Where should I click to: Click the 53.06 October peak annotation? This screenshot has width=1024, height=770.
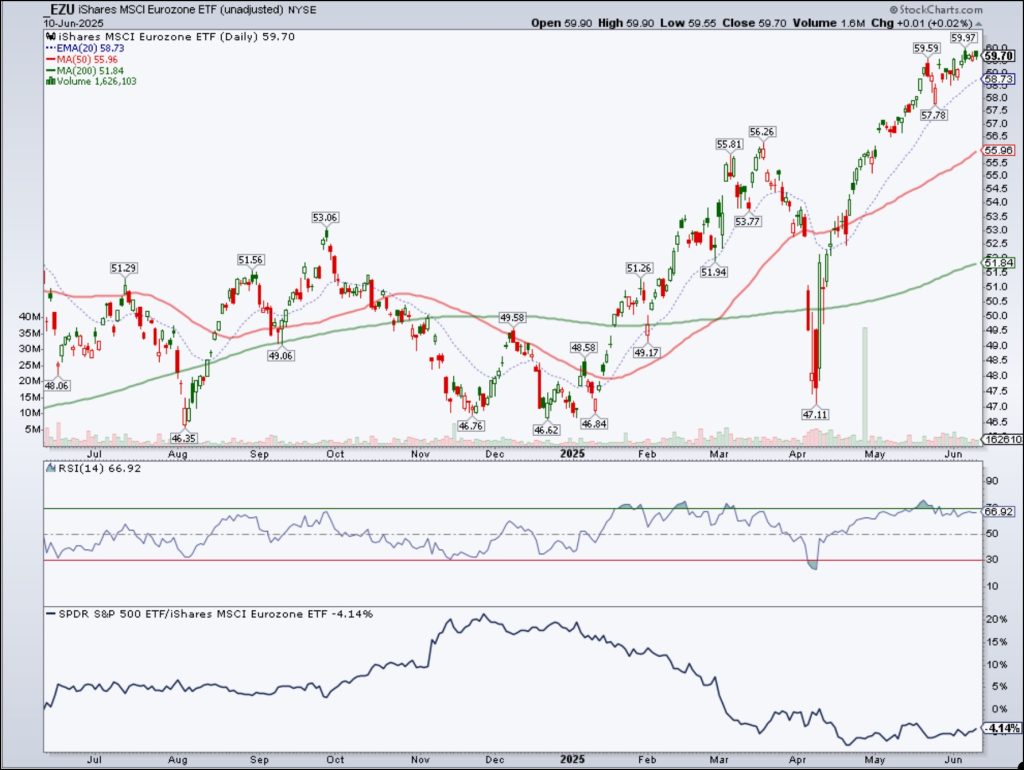[x=325, y=217]
